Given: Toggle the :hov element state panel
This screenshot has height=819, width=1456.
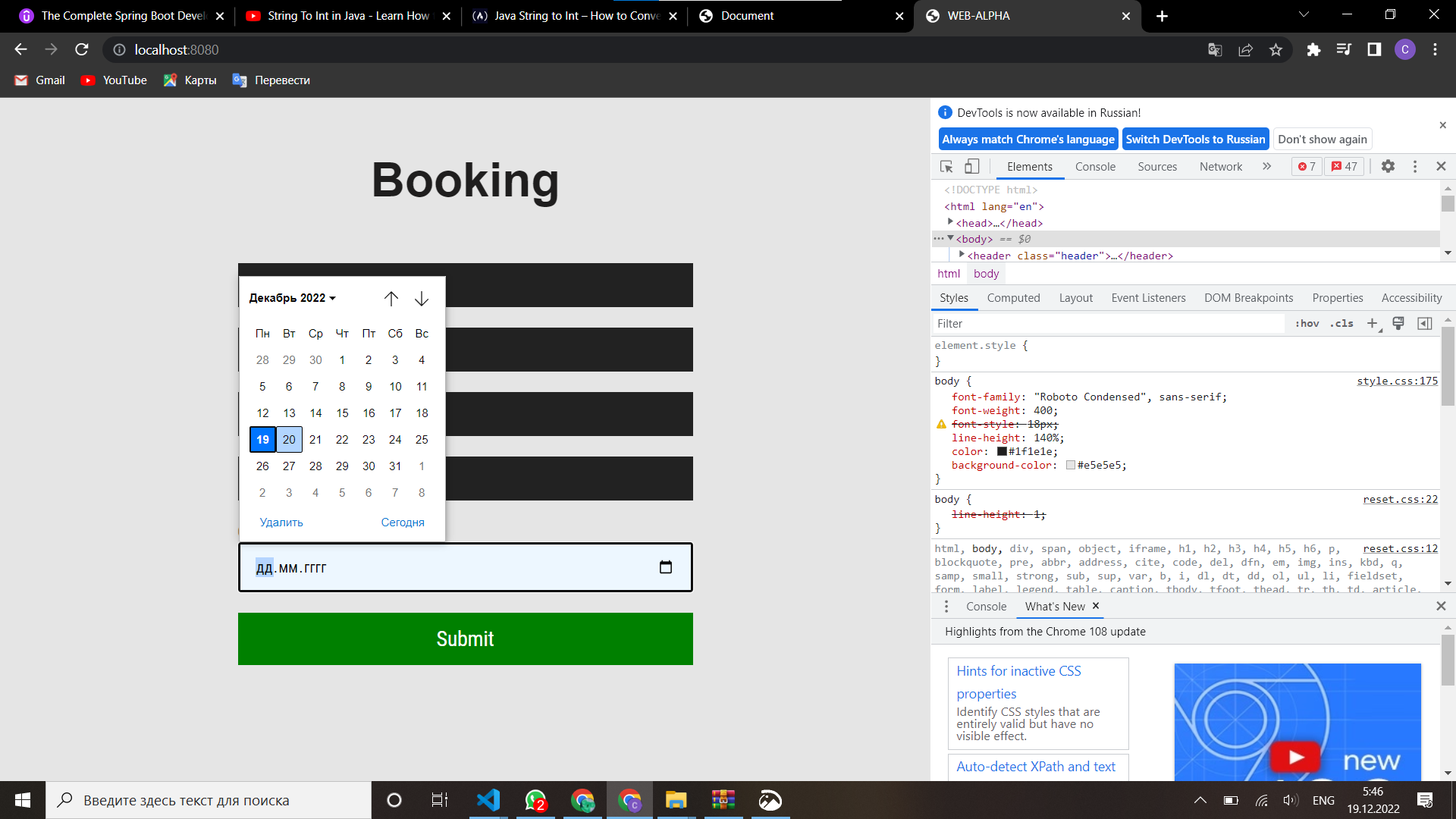Looking at the screenshot, I should 1307,324.
